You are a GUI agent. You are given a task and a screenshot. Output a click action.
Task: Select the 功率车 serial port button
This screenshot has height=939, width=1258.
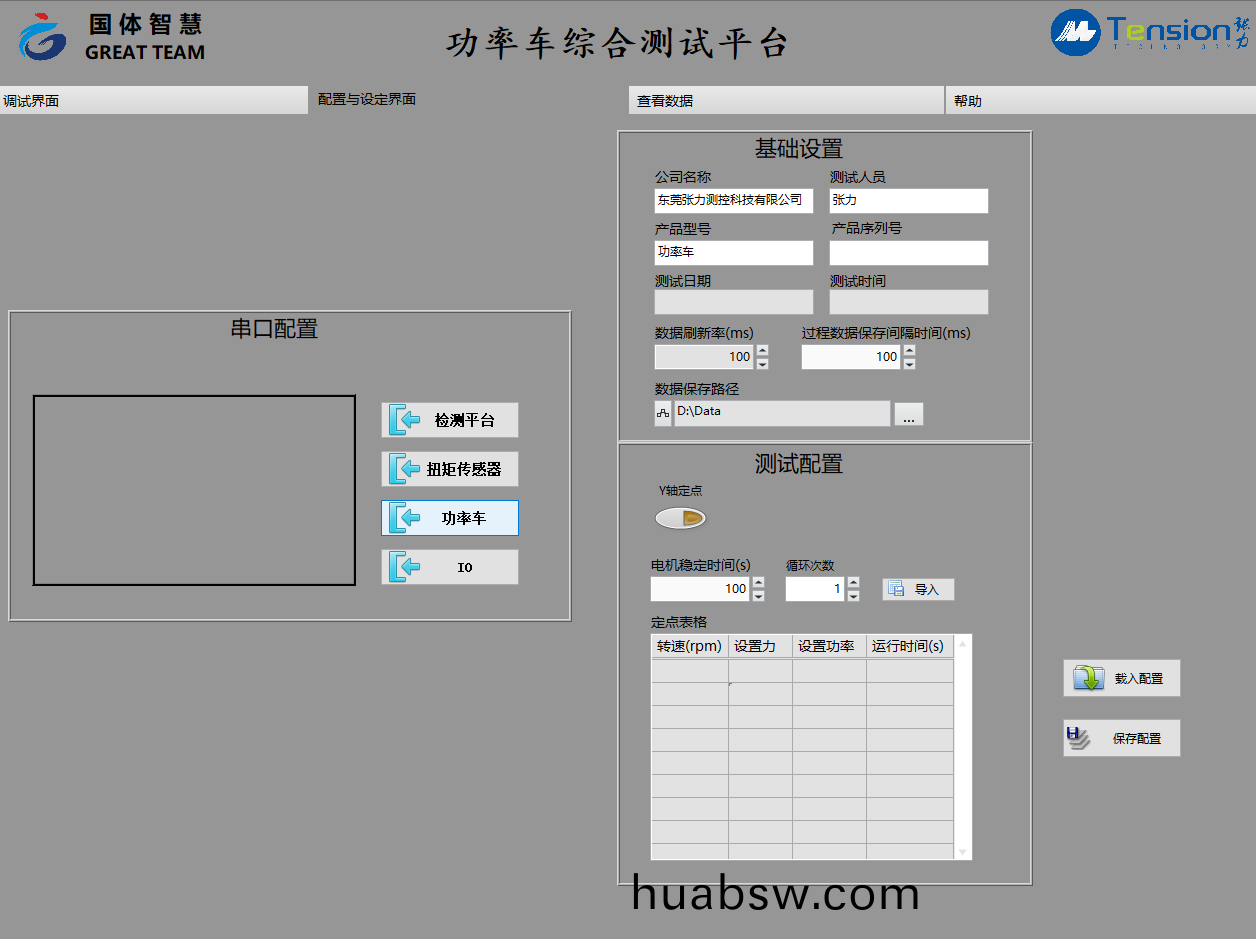pyautogui.click(x=449, y=518)
